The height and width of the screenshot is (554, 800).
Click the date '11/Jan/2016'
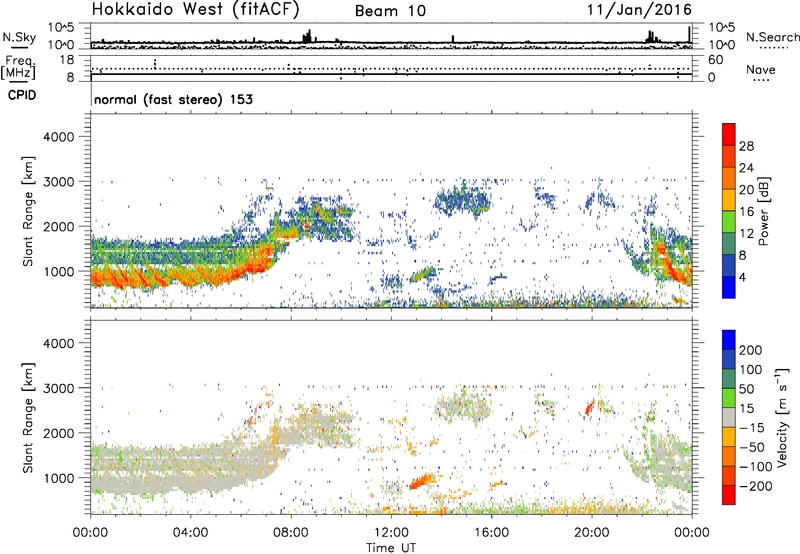[639, 10]
